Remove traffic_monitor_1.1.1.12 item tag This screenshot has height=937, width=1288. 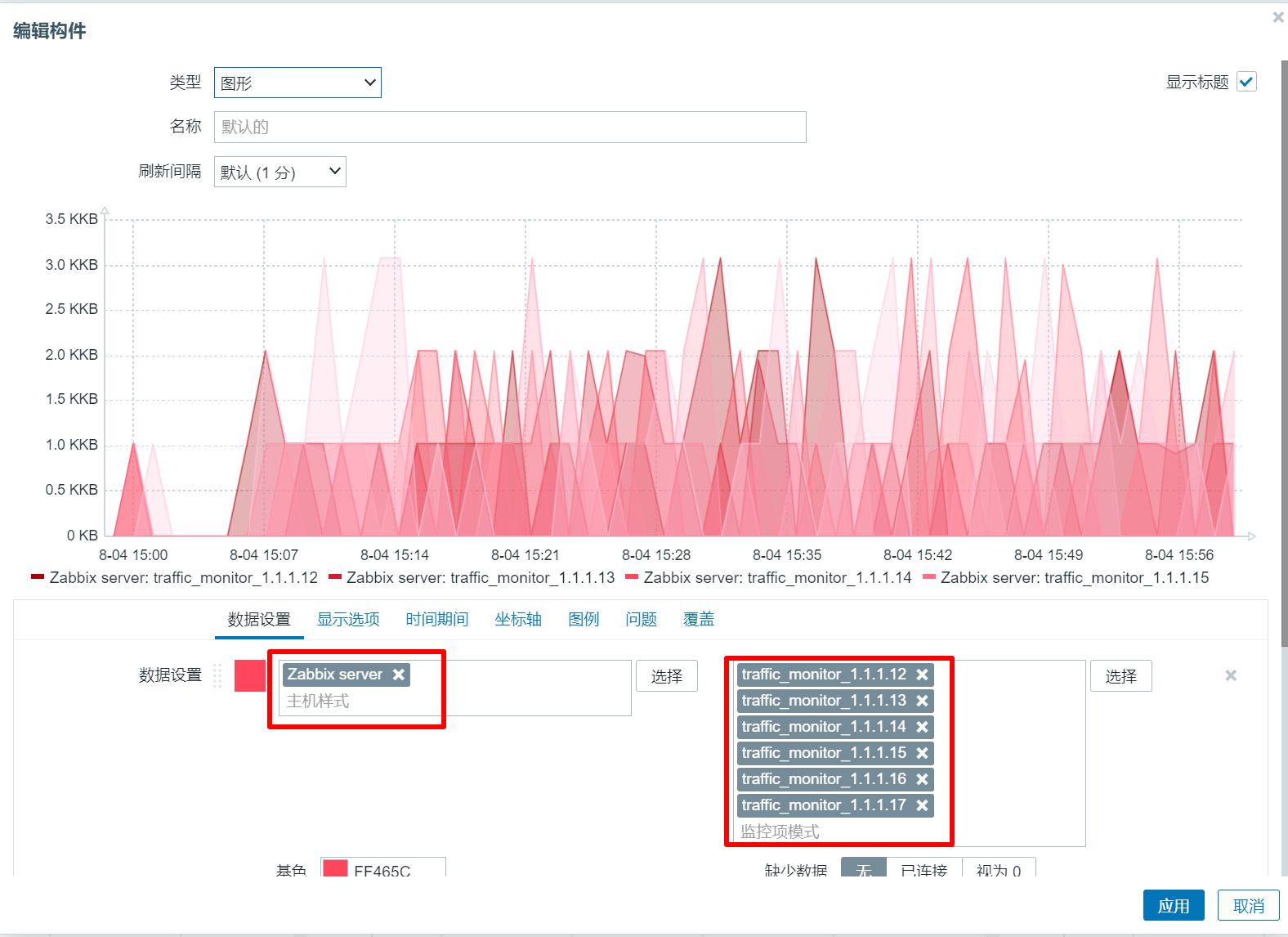tap(922, 675)
